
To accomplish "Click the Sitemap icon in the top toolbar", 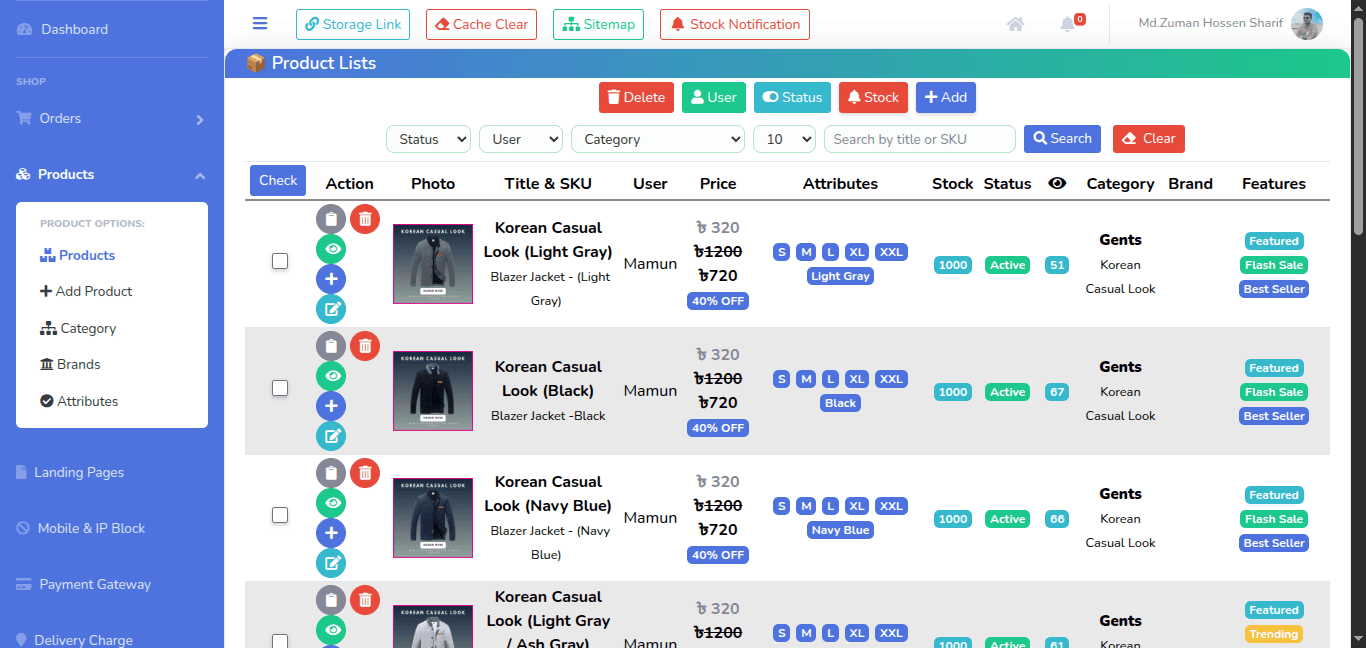I will [x=598, y=24].
